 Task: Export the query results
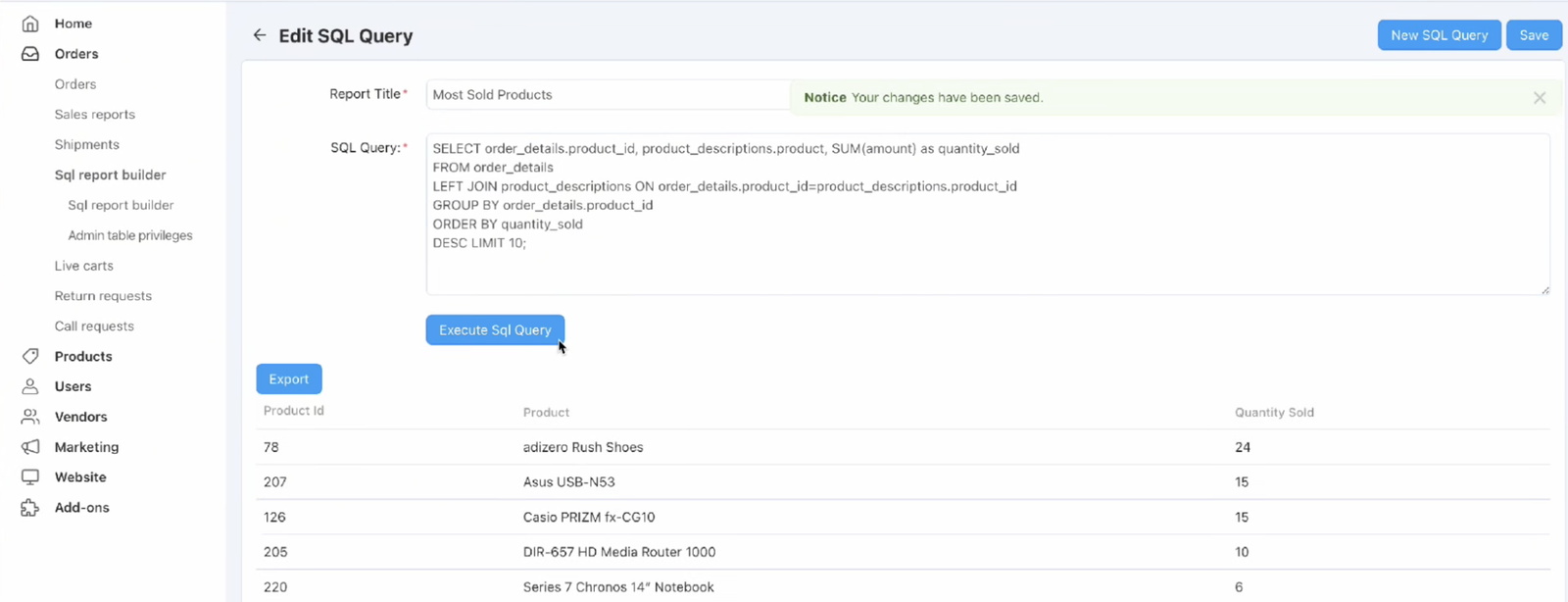point(289,379)
